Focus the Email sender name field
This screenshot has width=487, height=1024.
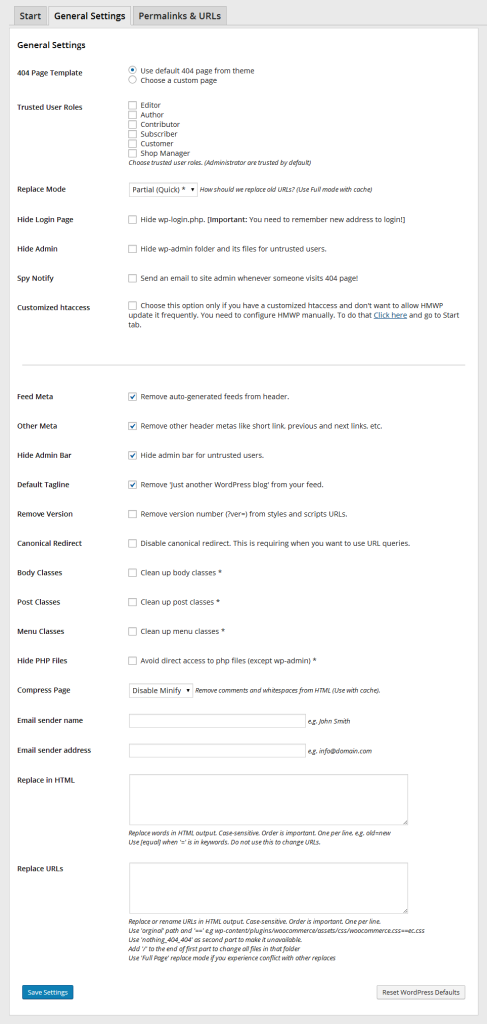tap(217, 721)
